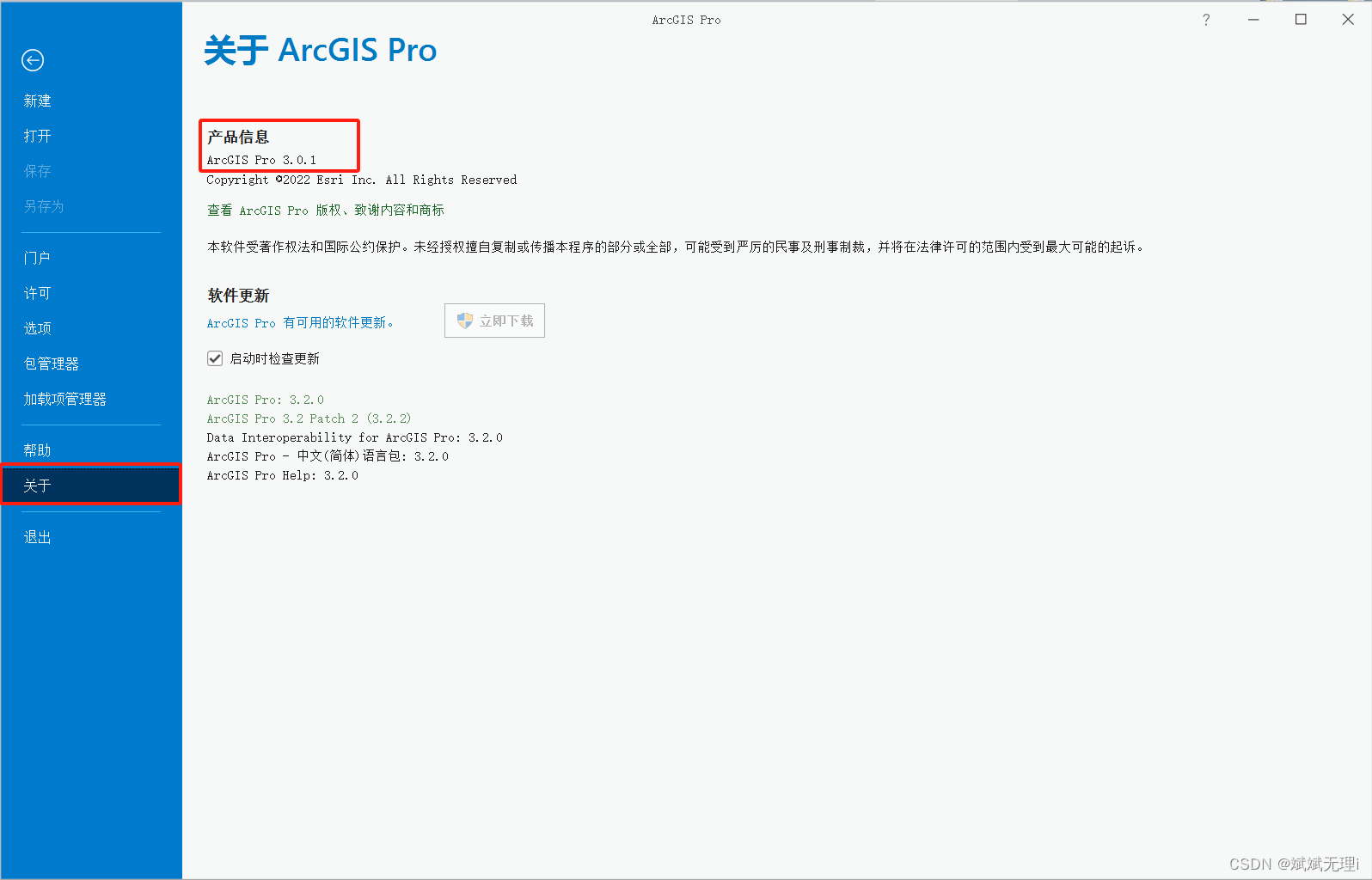Click the 中文(简体)语言包: 3.2.0 line
This screenshot has width=1372, height=880.
[328, 456]
